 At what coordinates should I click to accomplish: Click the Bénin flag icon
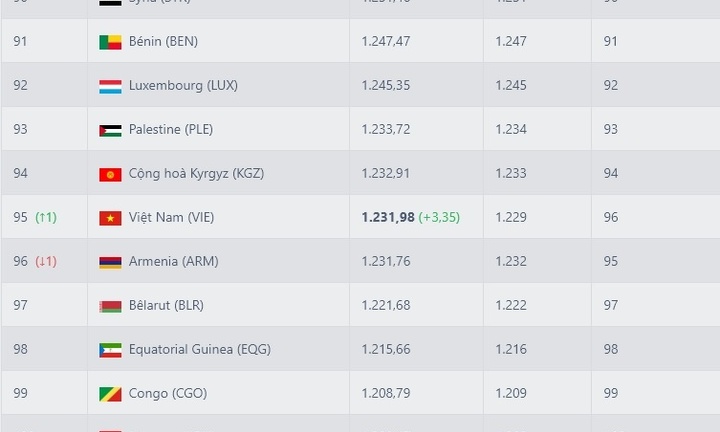point(110,42)
